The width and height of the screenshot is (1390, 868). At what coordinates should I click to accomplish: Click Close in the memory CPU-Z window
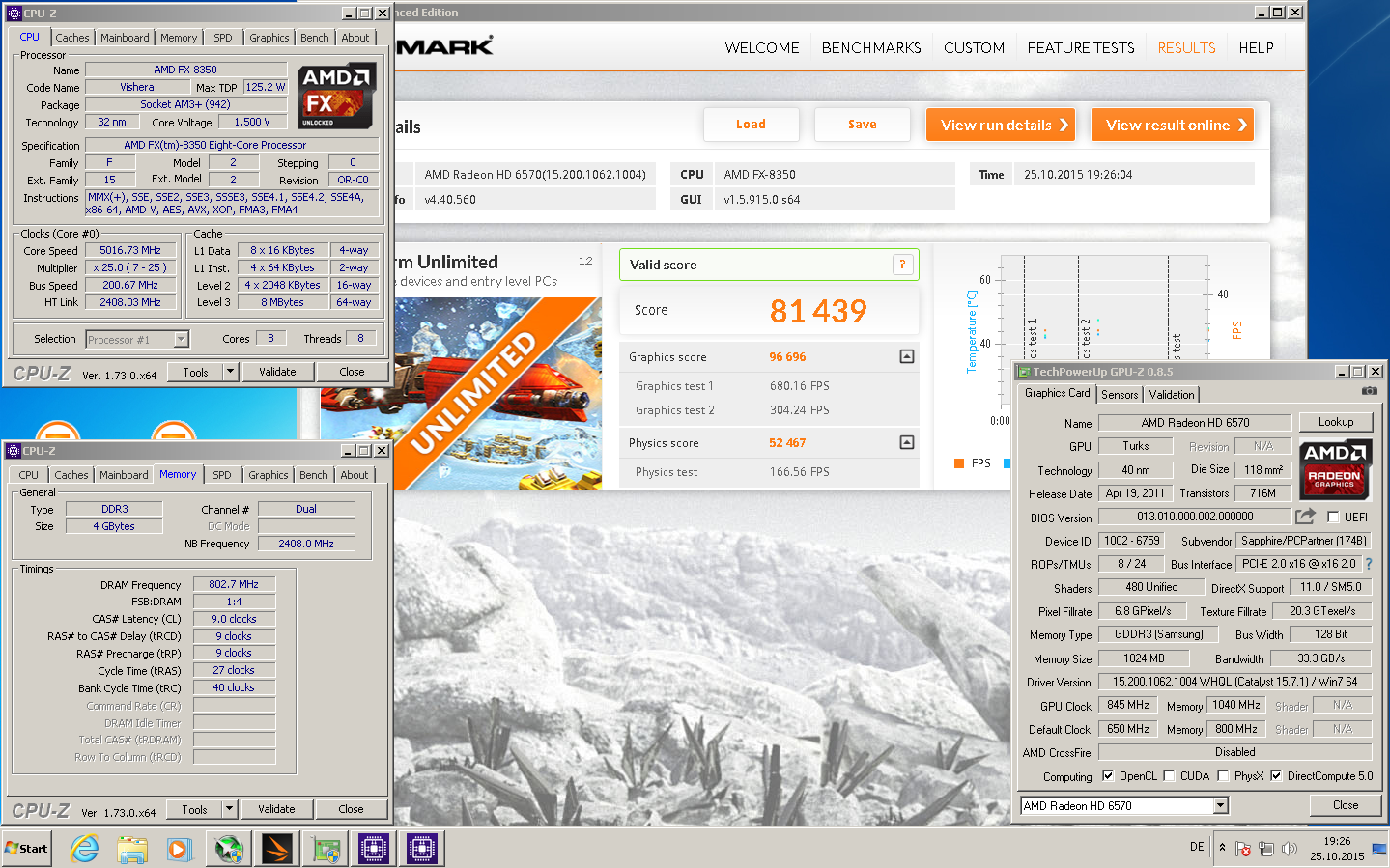(352, 809)
